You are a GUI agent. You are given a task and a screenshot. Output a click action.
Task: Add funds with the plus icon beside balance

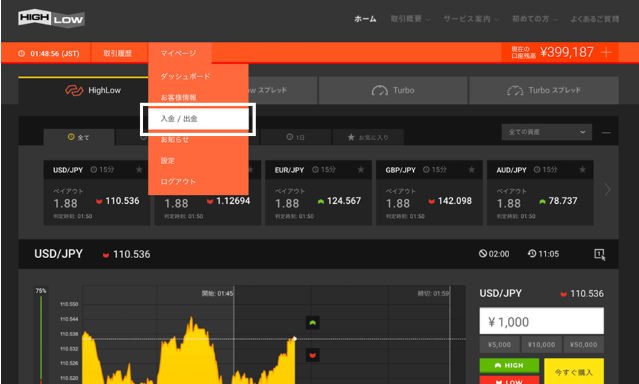coord(606,52)
